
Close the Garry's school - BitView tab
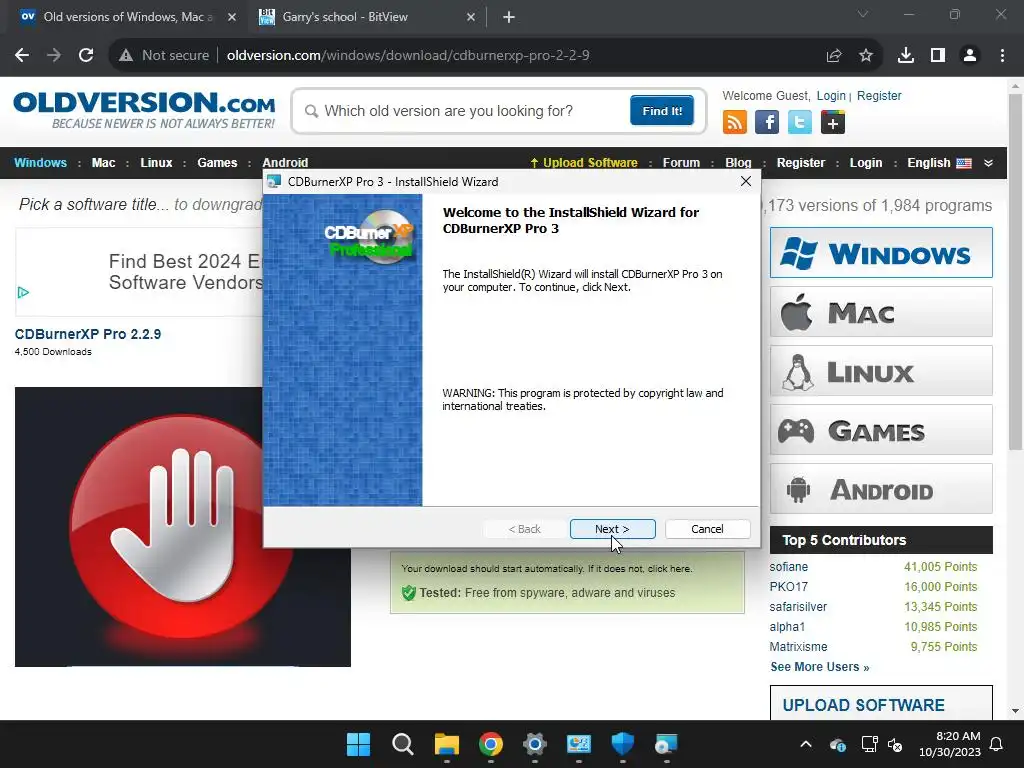pyautogui.click(x=471, y=17)
